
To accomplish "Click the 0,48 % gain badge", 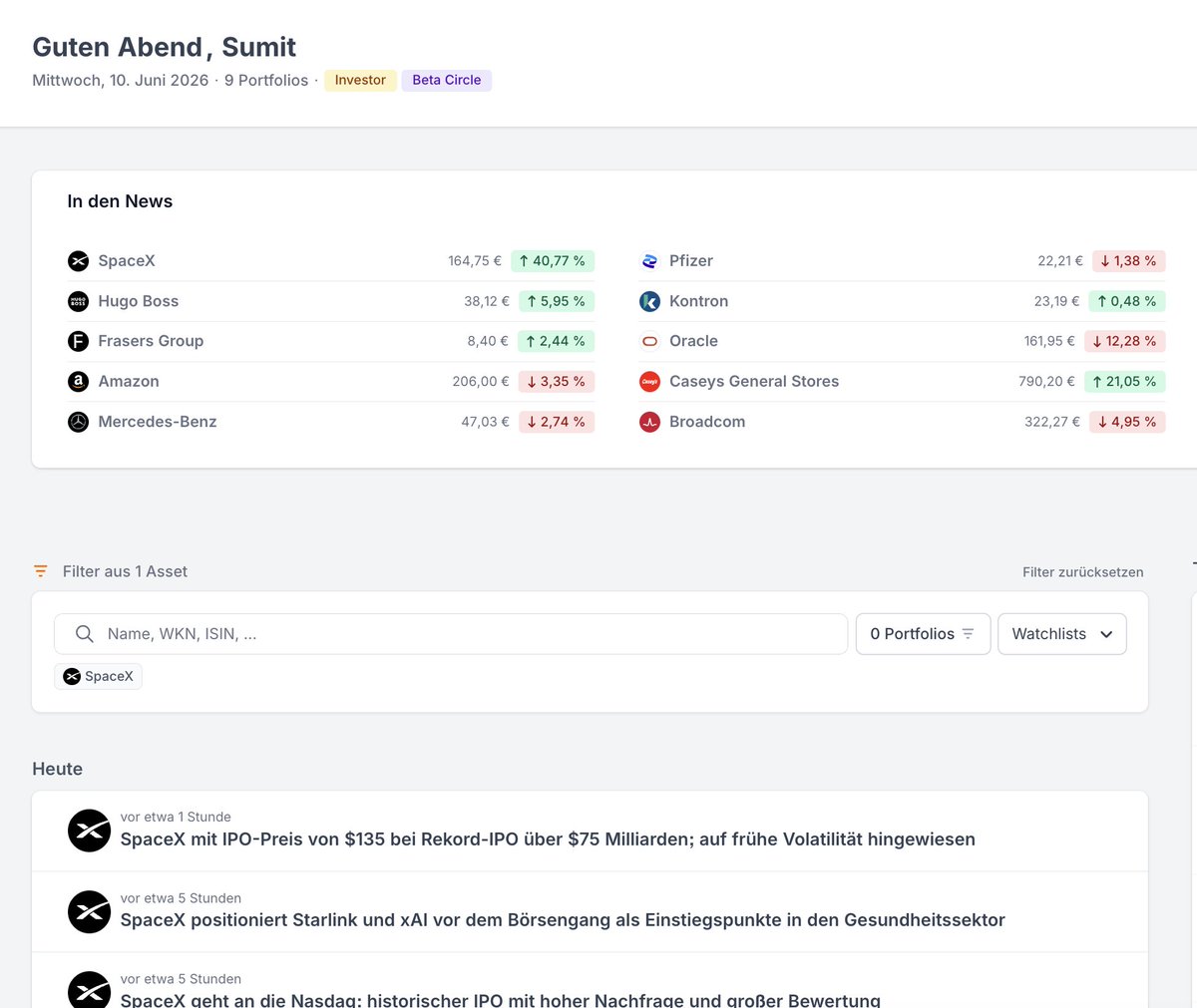I will click(1127, 301).
